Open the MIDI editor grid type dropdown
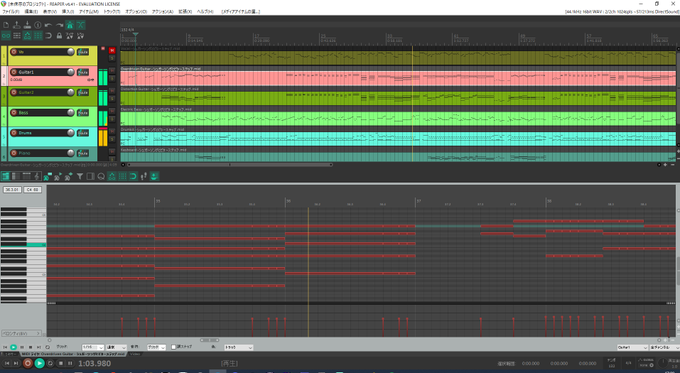The height and width of the screenshot is (373, 680). pos(116,347)
